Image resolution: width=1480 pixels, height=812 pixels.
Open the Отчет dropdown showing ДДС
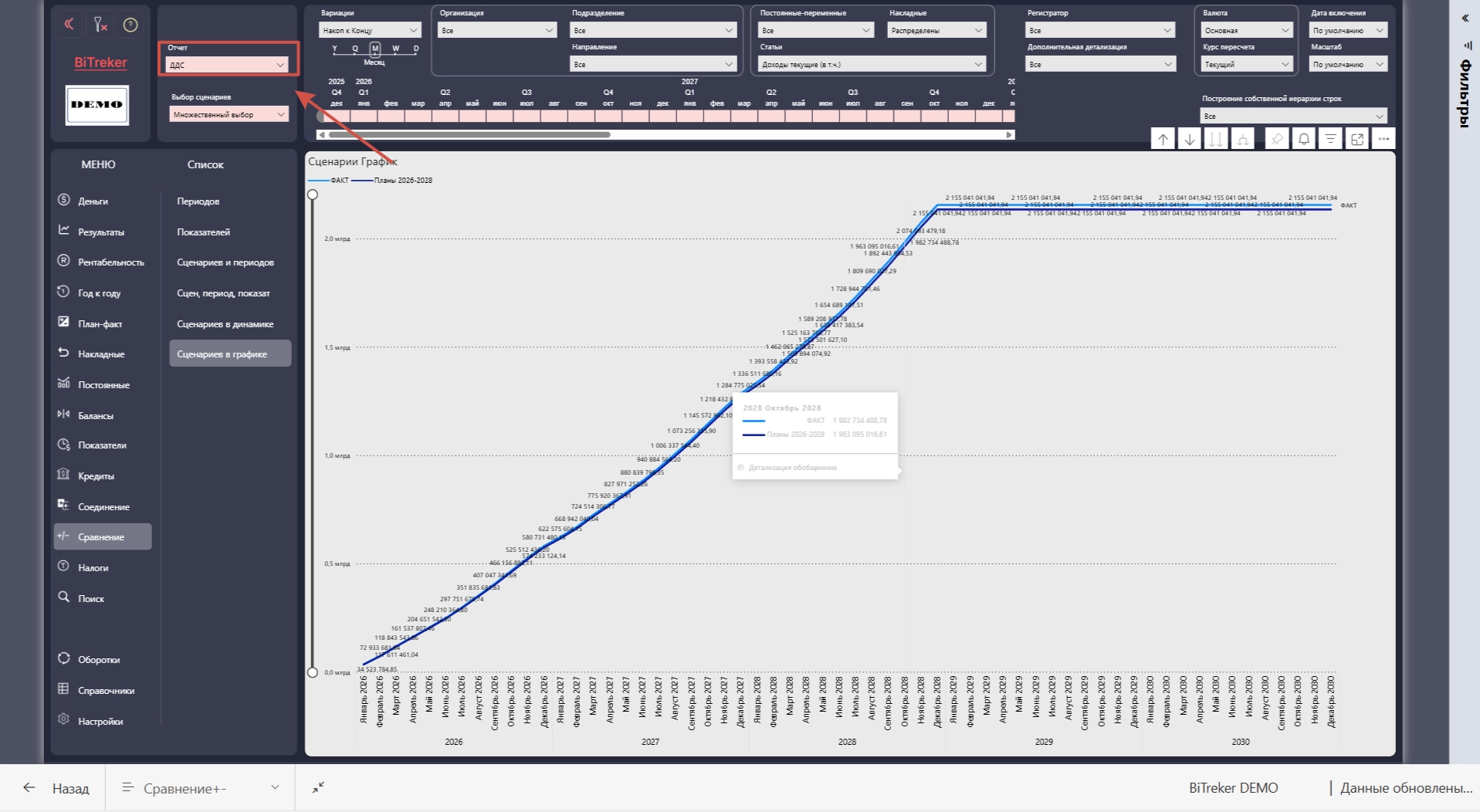[227, 65]
